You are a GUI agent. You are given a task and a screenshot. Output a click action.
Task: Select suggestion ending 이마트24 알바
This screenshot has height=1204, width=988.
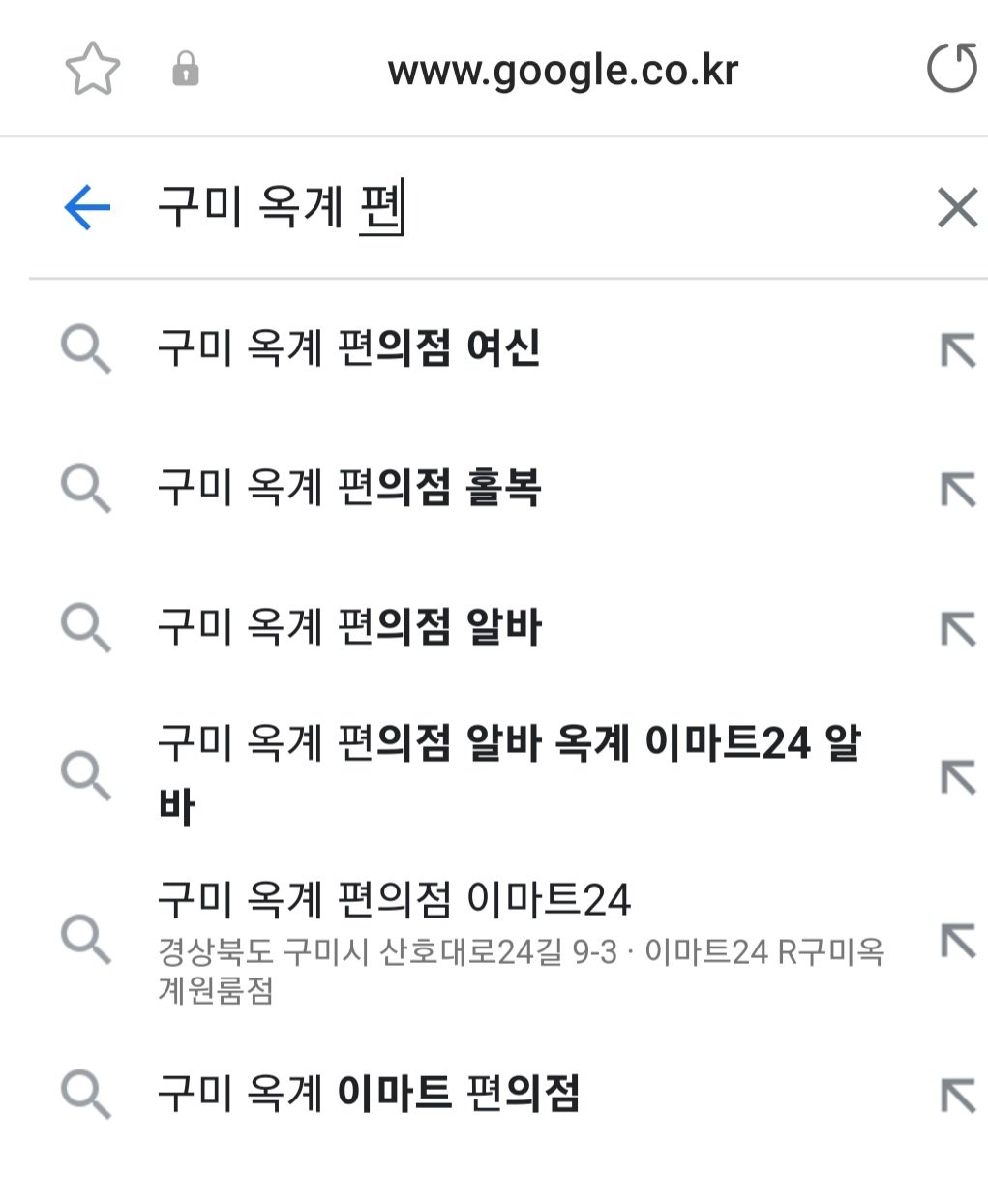point(508,773)
